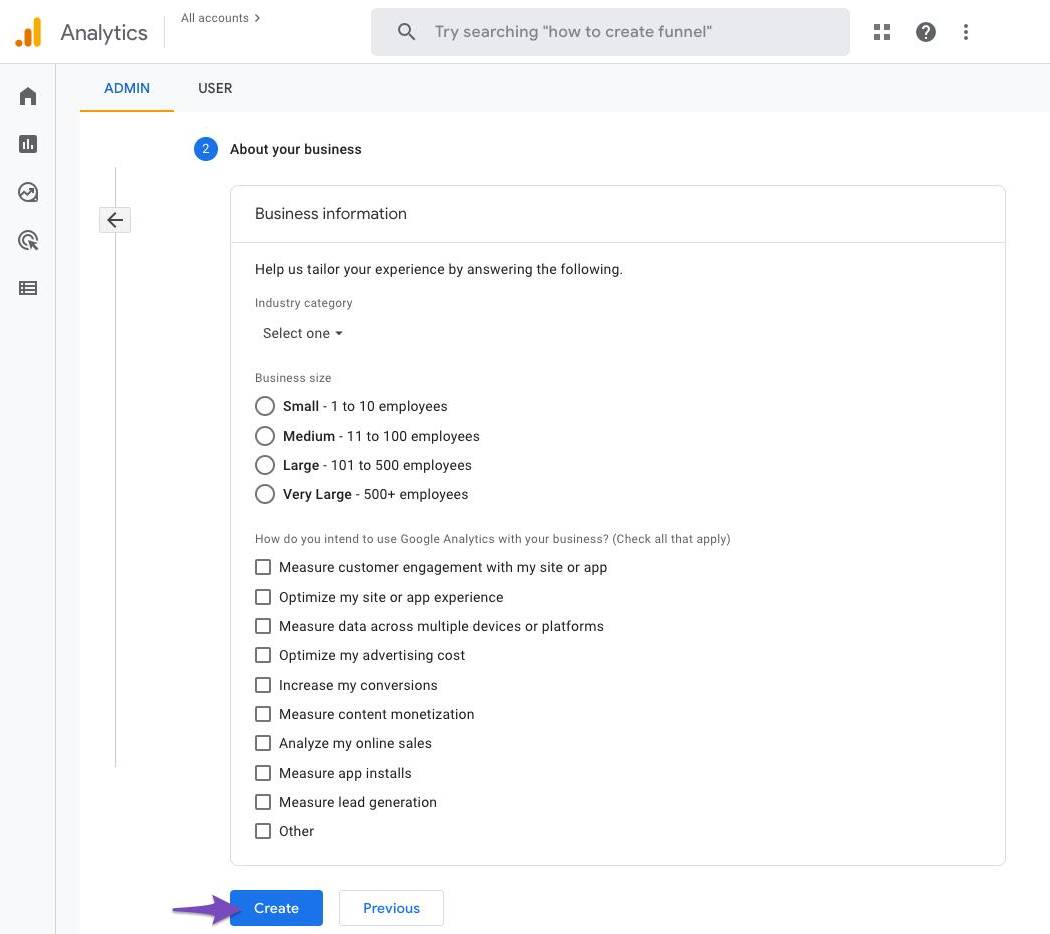Open the Explore icon in sidebar
The width and height of the screenshot is (1050, 934).
click(x=28, y=192)
